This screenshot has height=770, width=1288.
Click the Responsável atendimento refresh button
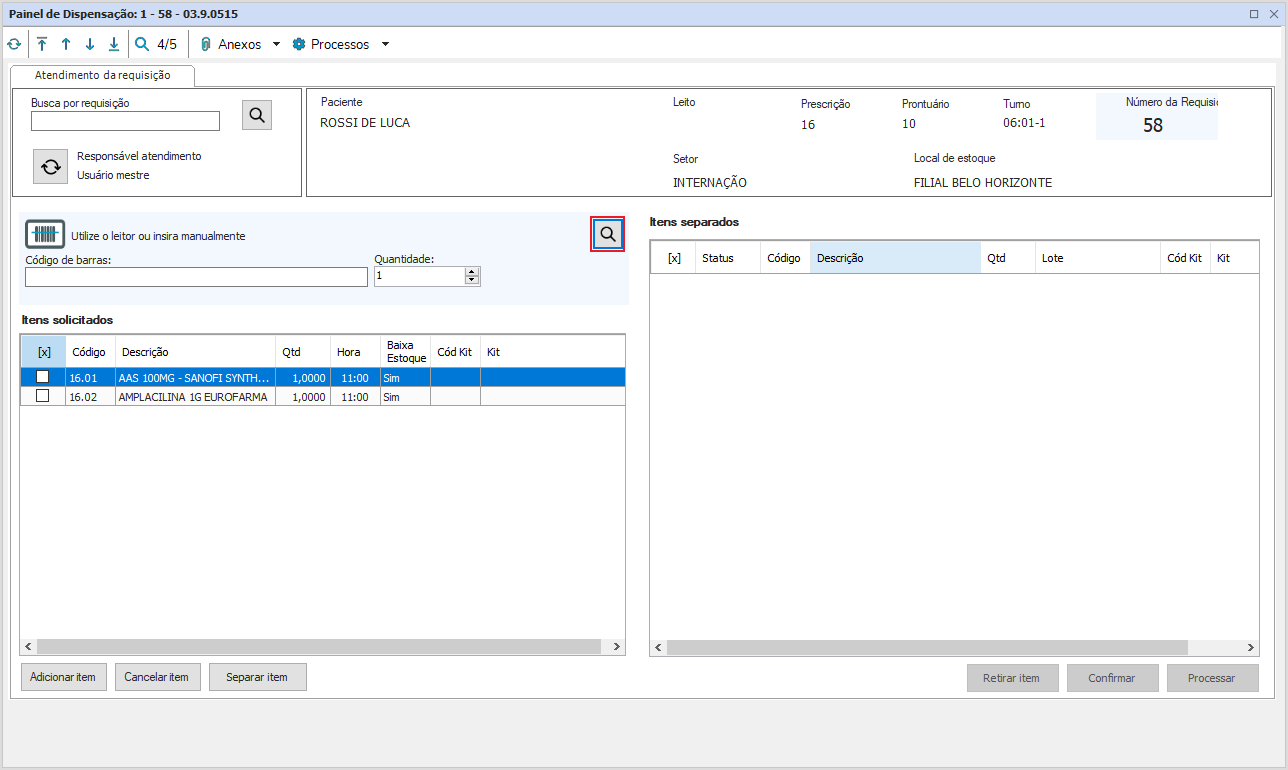click(x=50, y=167)
